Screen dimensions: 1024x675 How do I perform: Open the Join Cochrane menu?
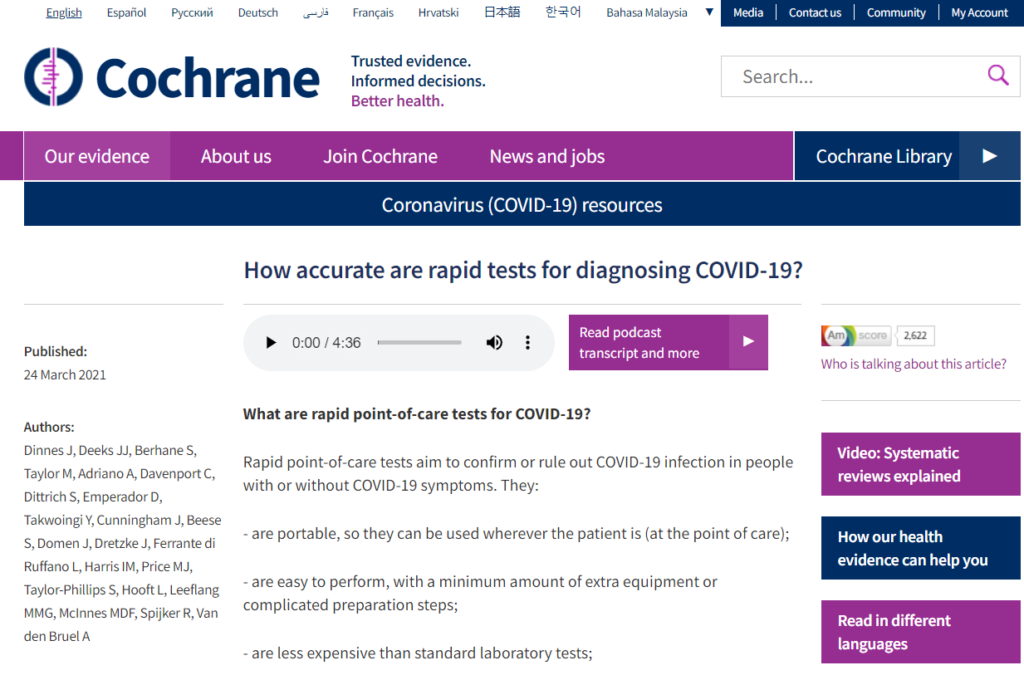380,156
